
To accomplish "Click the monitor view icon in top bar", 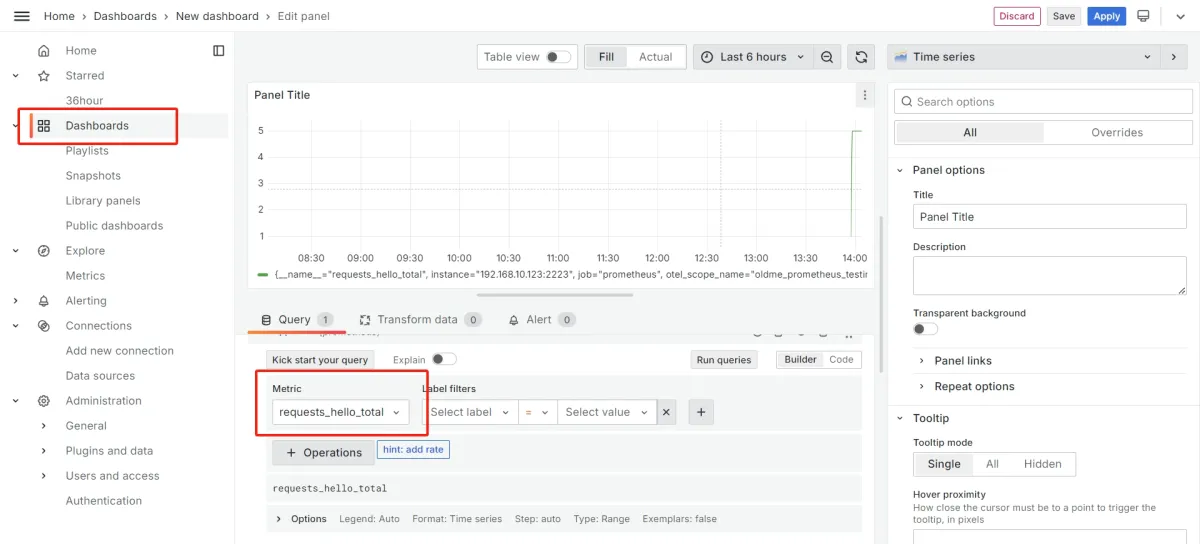I will point(1143,16).
